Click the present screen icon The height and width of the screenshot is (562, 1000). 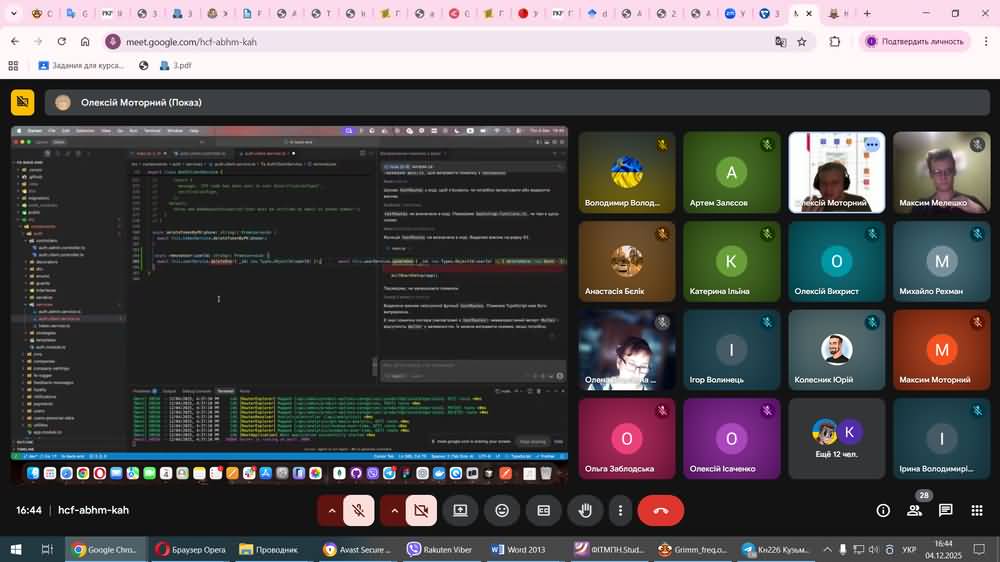click(460, 510)
